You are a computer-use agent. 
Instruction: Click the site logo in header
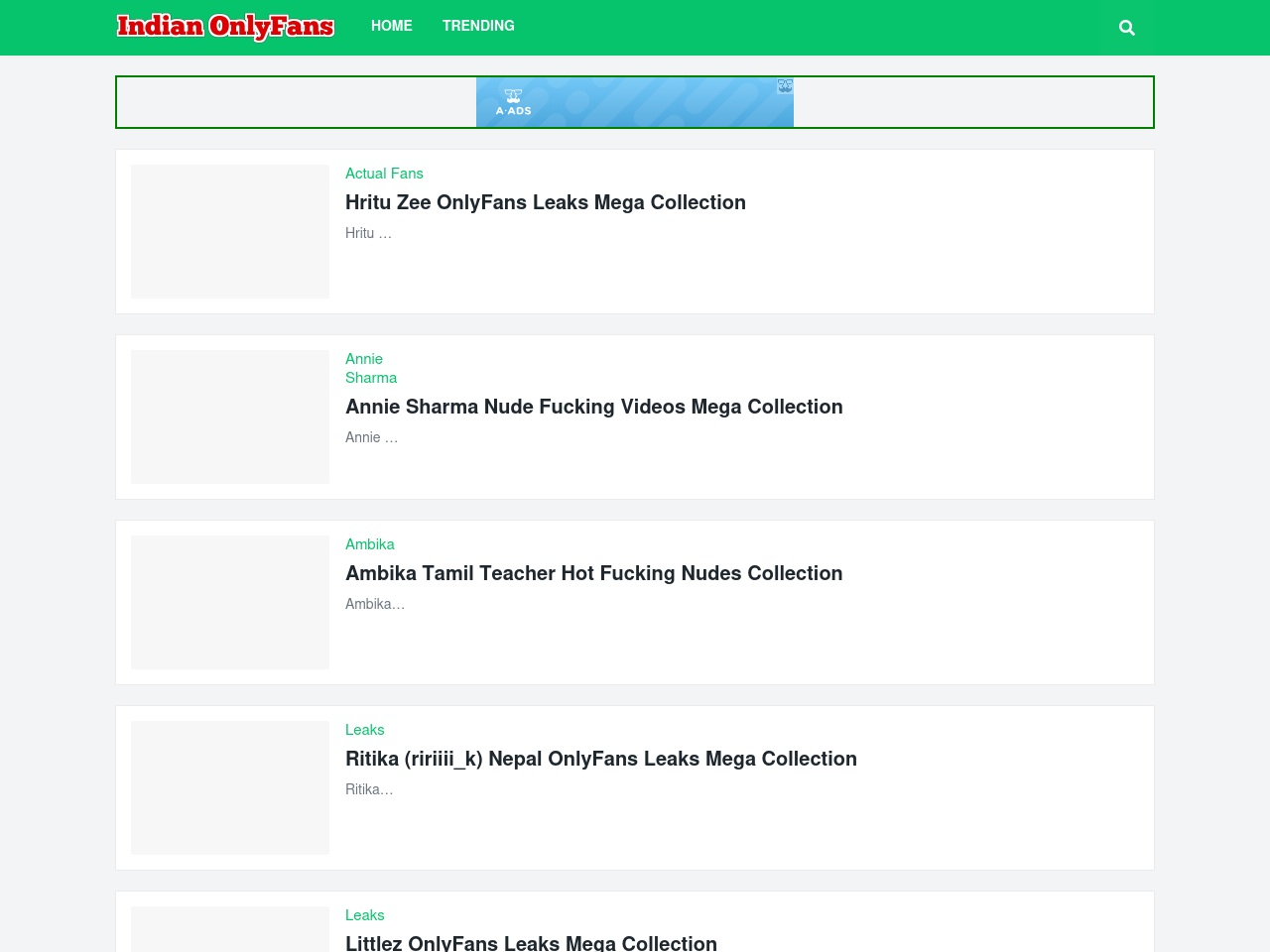click(225, 26)
